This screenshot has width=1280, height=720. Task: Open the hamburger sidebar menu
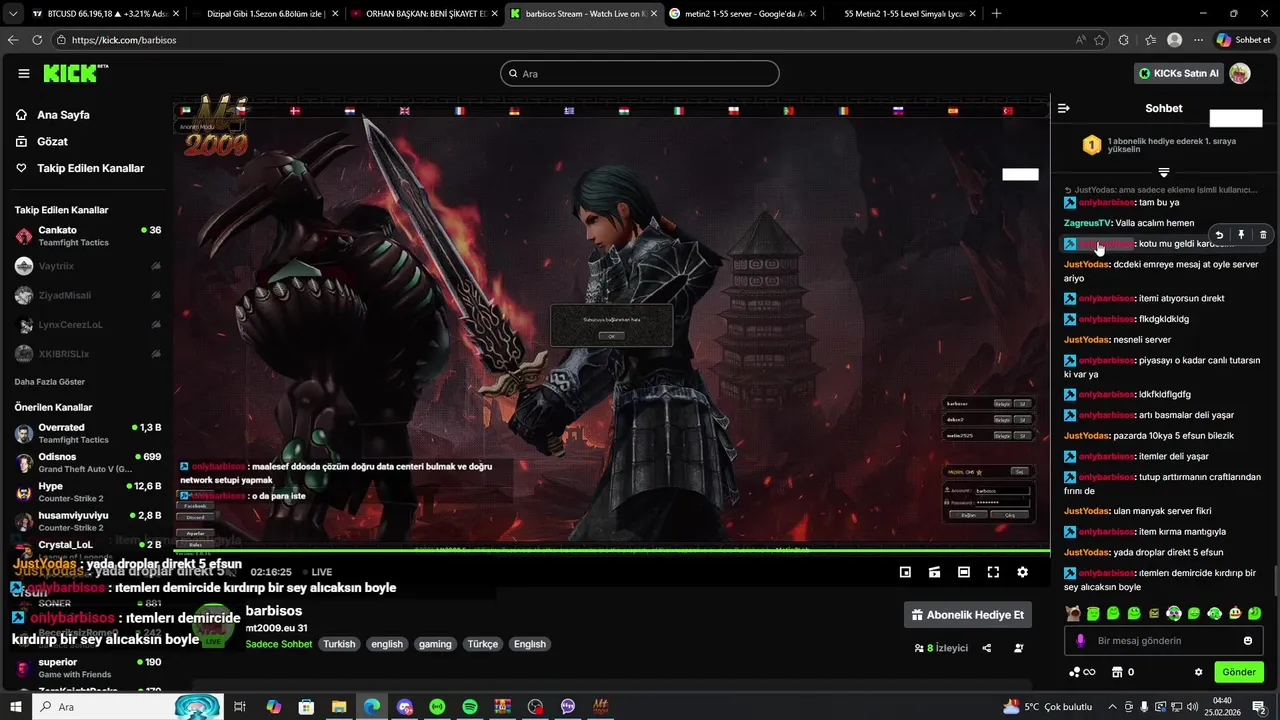coord(24,73)
